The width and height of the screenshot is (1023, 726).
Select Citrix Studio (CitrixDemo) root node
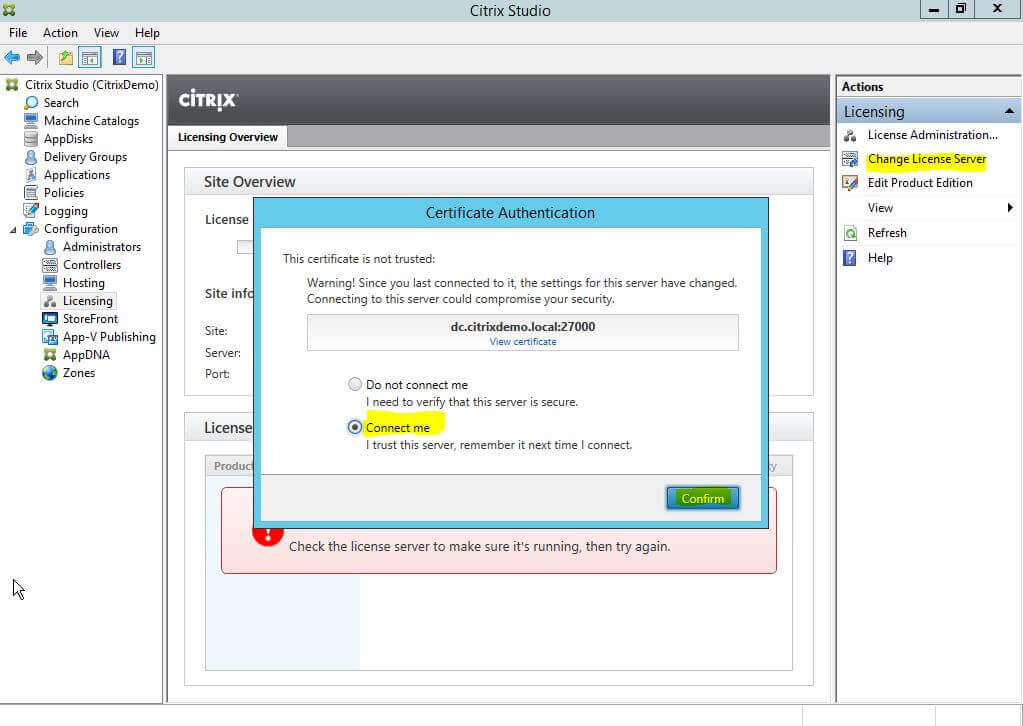click(x=91, y=85)
